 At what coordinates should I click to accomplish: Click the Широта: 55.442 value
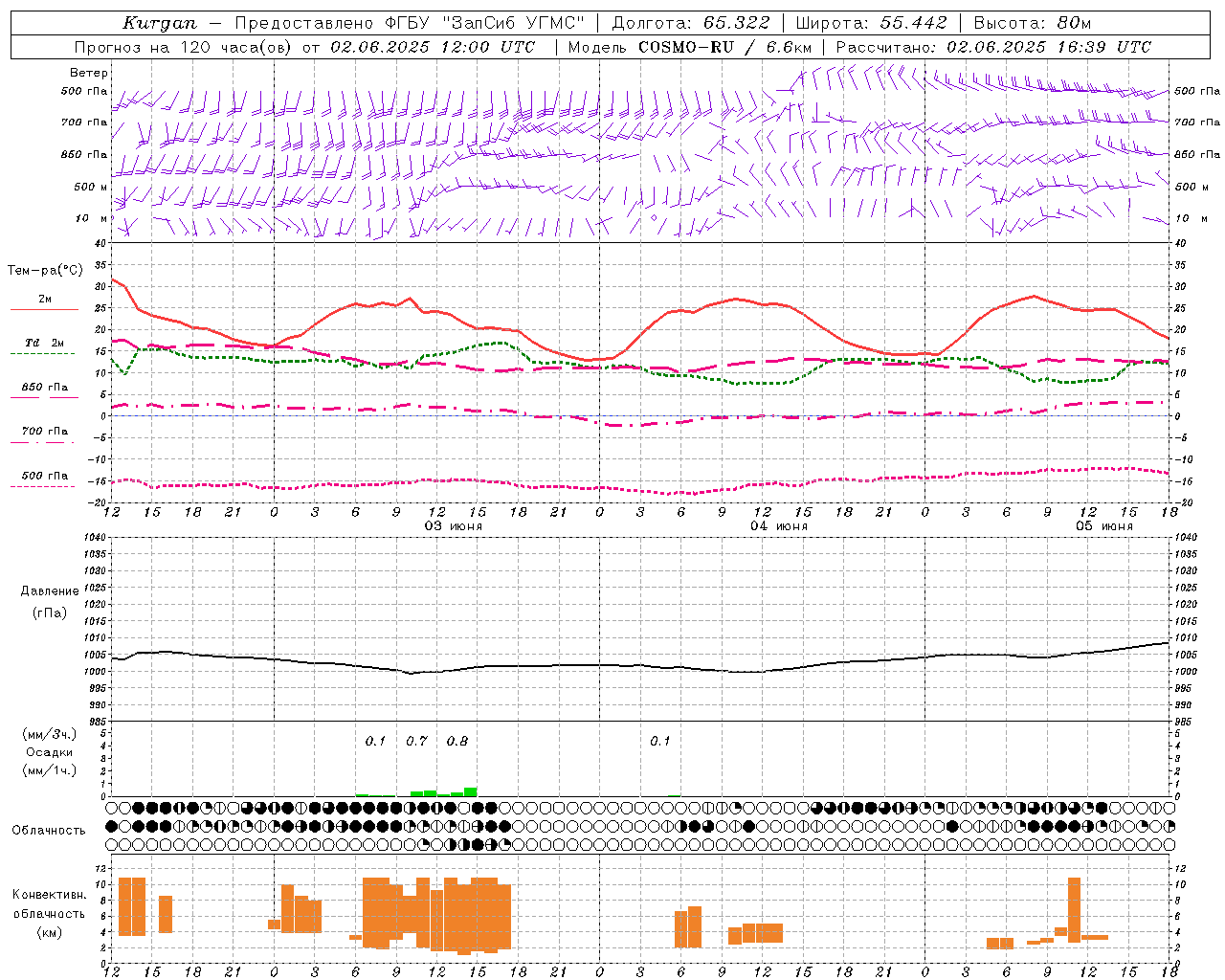click(x=871, y=23)
